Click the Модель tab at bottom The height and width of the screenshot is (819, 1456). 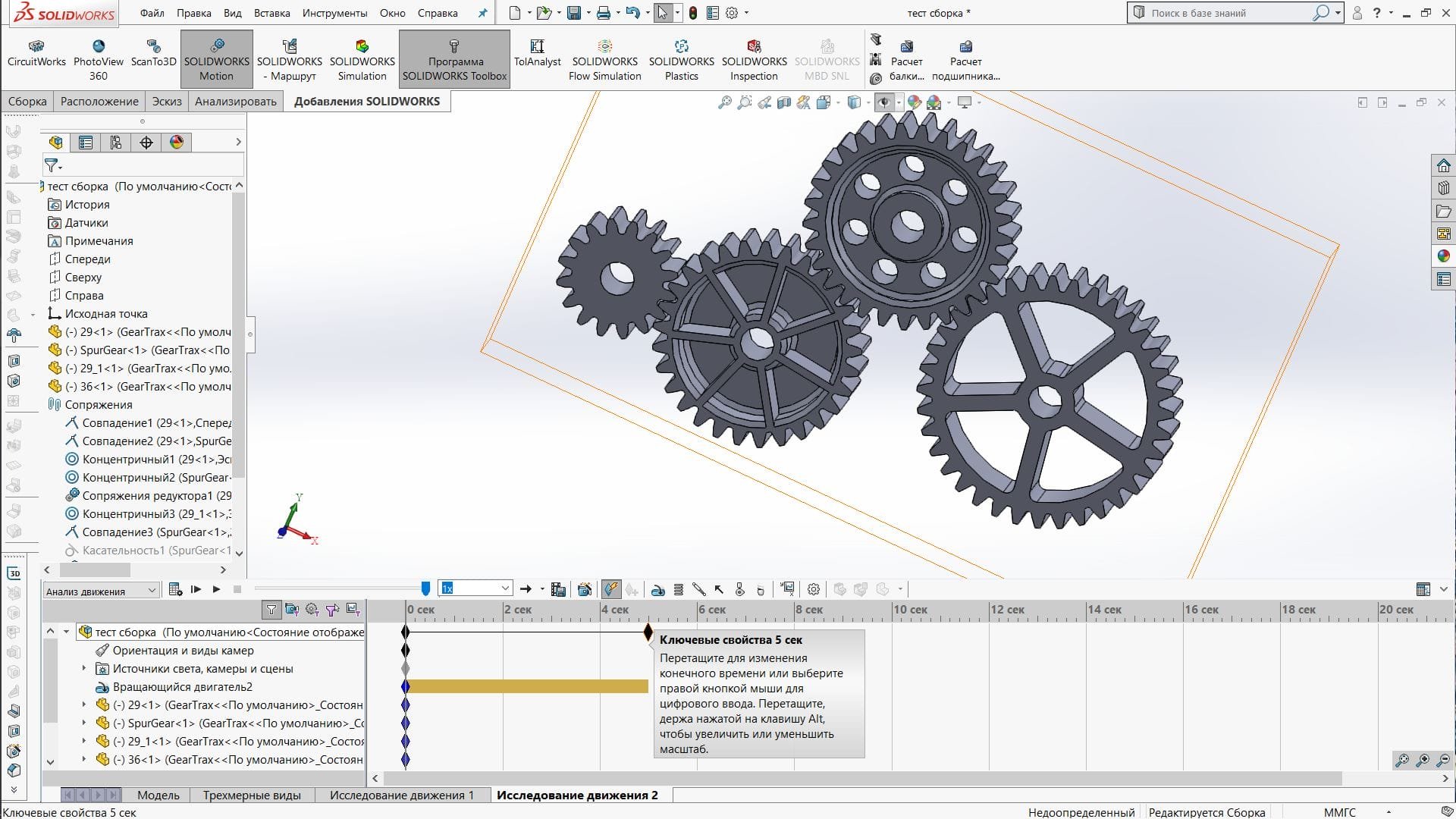click(x=158, y=794)
